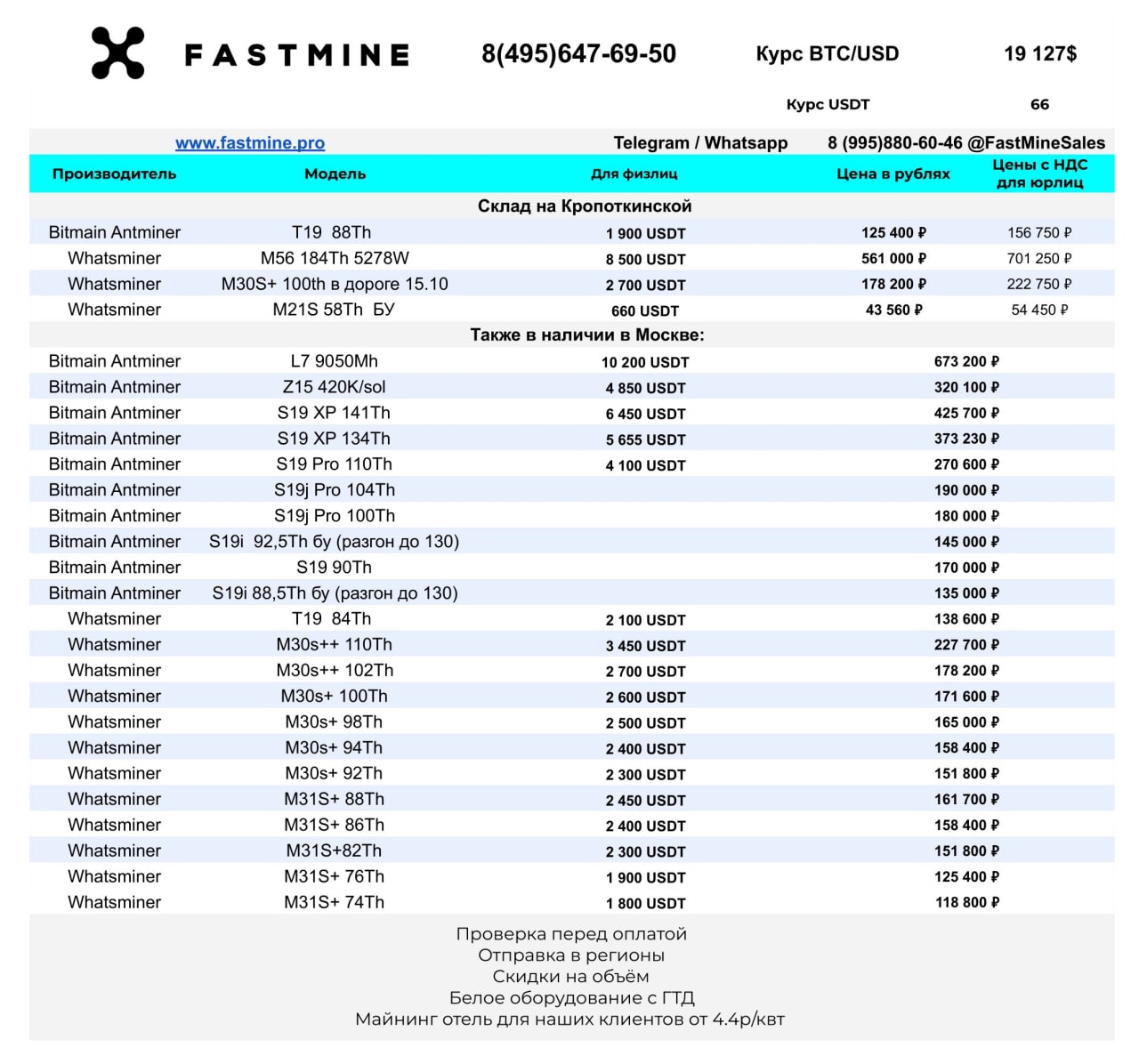Click the M21S 58Th БУ model cell

click(334, 310)
